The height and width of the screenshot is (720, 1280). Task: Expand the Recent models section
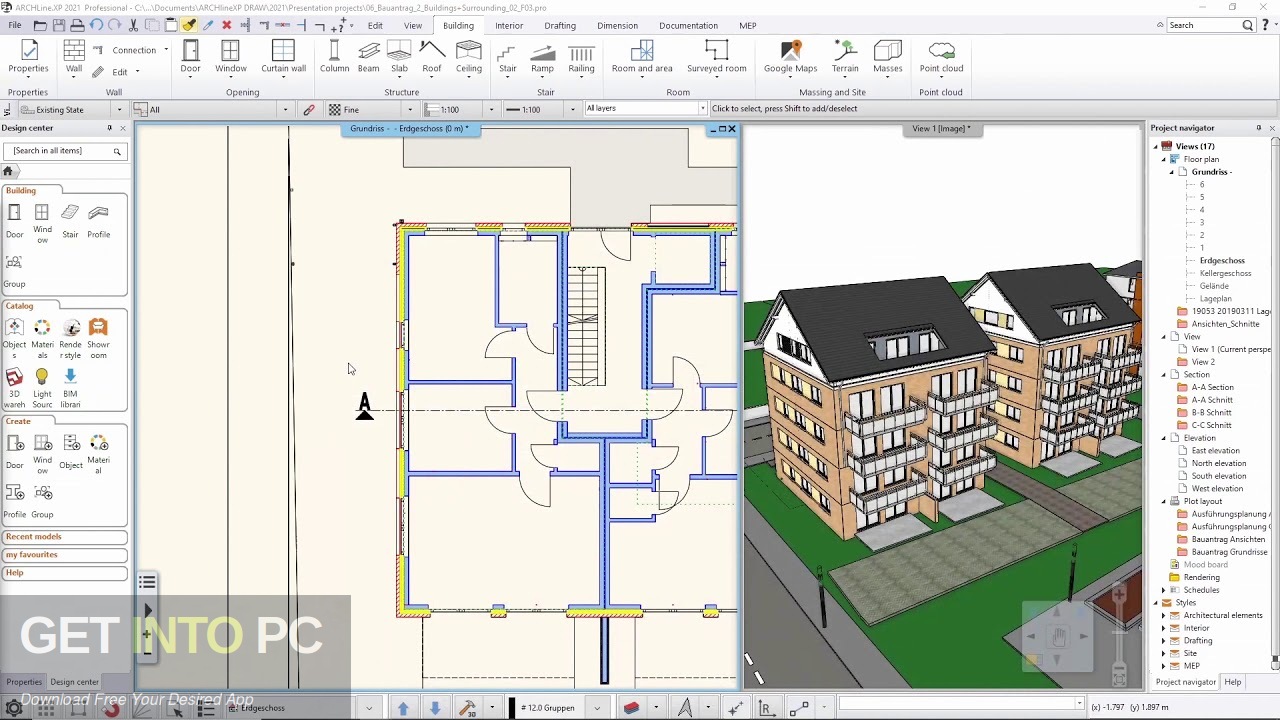pos(64,537)
